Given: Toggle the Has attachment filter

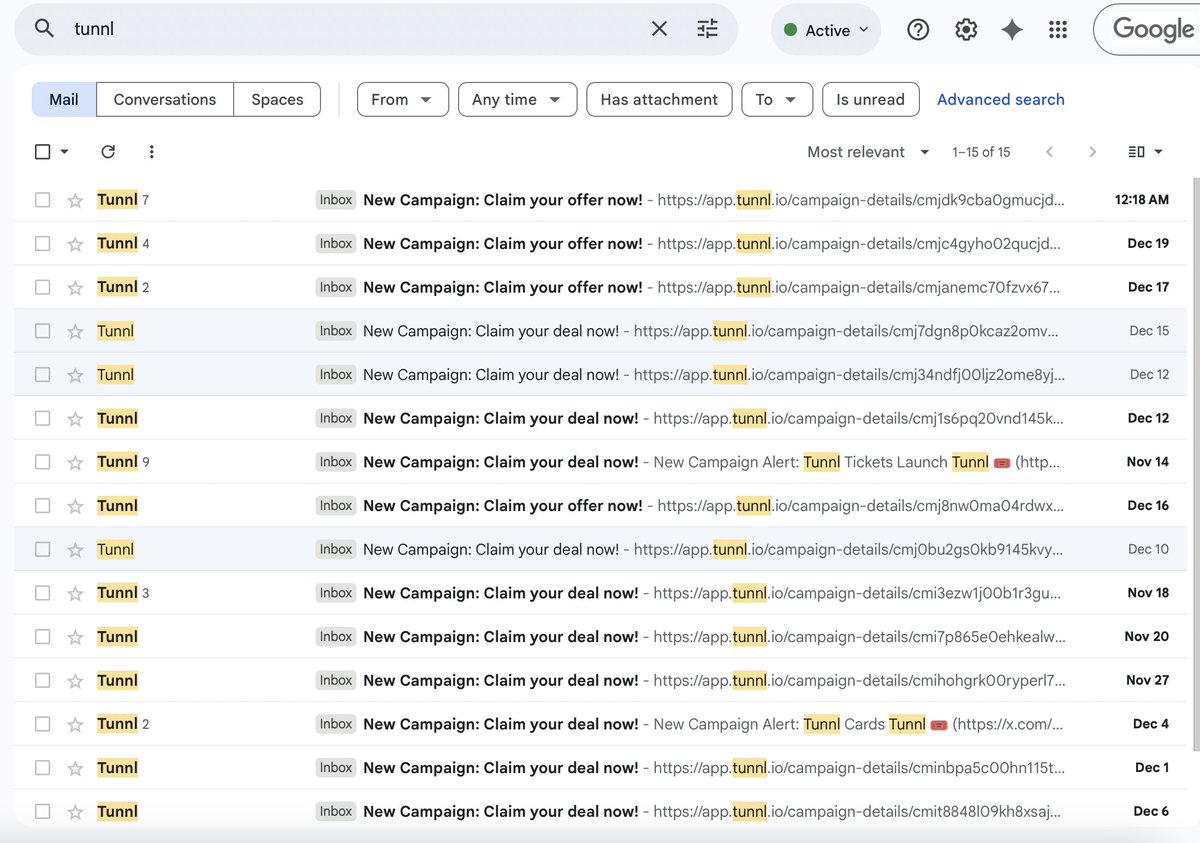Looking at the screenshot, I should 659,100.
